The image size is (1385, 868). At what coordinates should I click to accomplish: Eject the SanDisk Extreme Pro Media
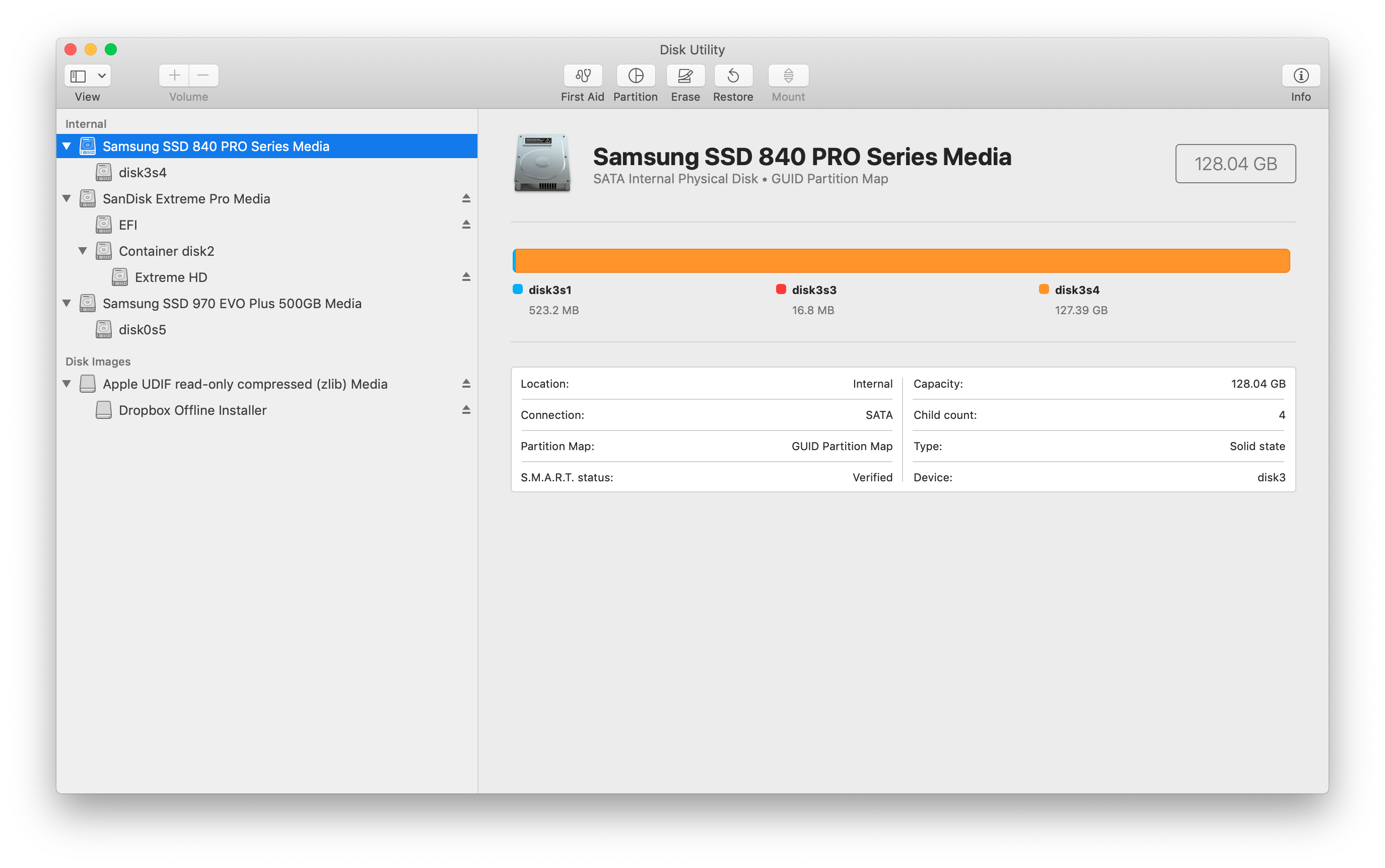point(466,199)
